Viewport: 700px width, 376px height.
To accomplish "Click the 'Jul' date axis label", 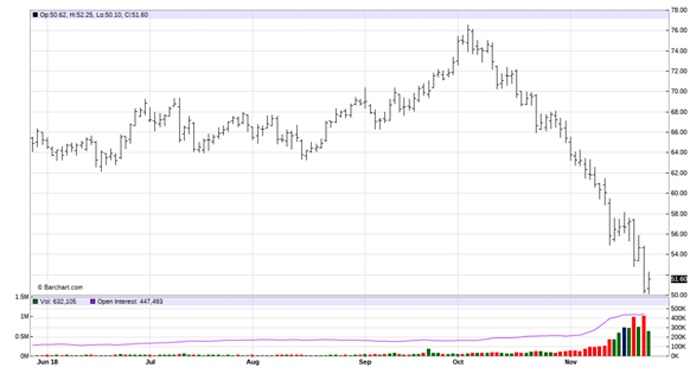I will 150,362.
